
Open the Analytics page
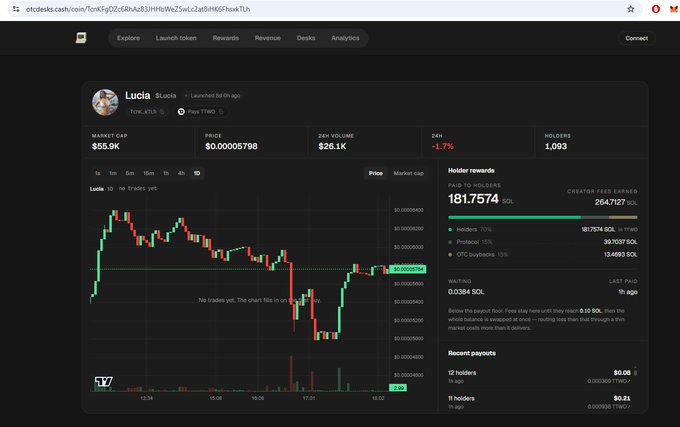[345, 38]
